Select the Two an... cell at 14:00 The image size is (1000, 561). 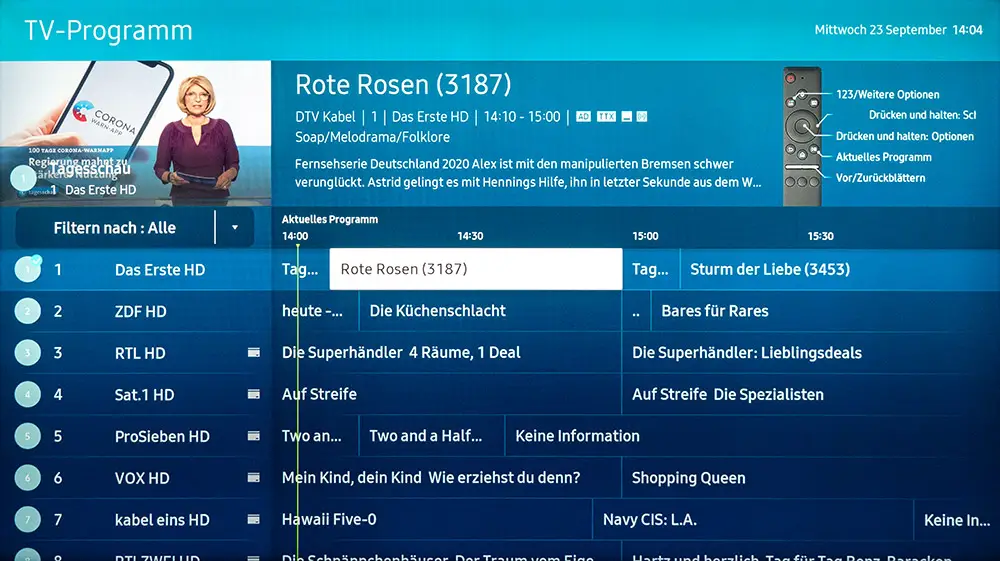[315, 436]
